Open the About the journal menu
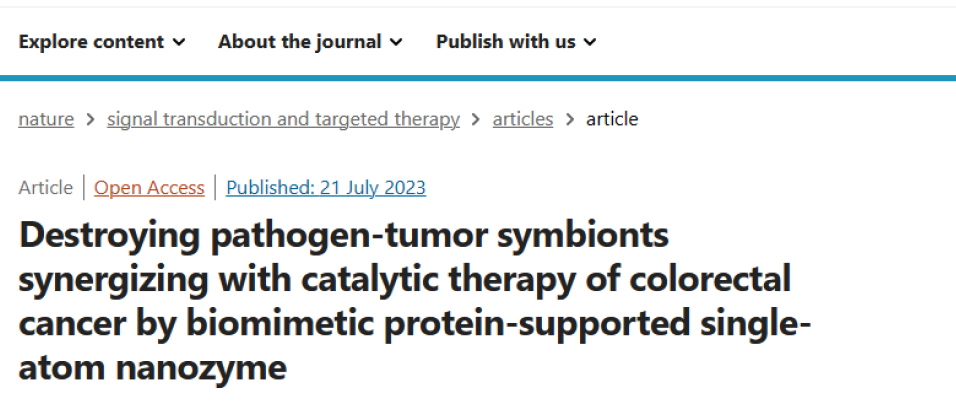 pyautogui.click(x=299, y=42)
